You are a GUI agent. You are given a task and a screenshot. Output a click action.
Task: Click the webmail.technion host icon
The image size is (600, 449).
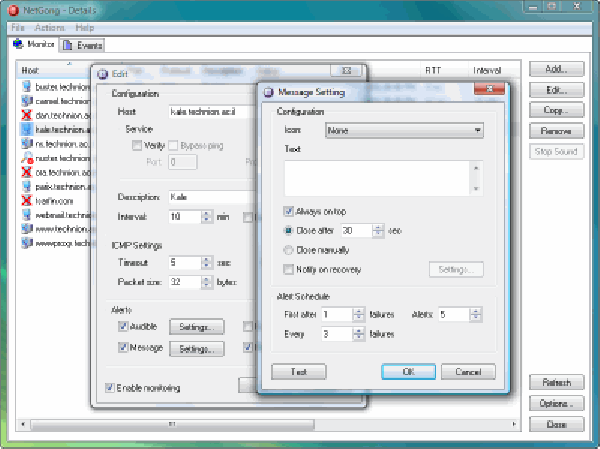point(26,215)
